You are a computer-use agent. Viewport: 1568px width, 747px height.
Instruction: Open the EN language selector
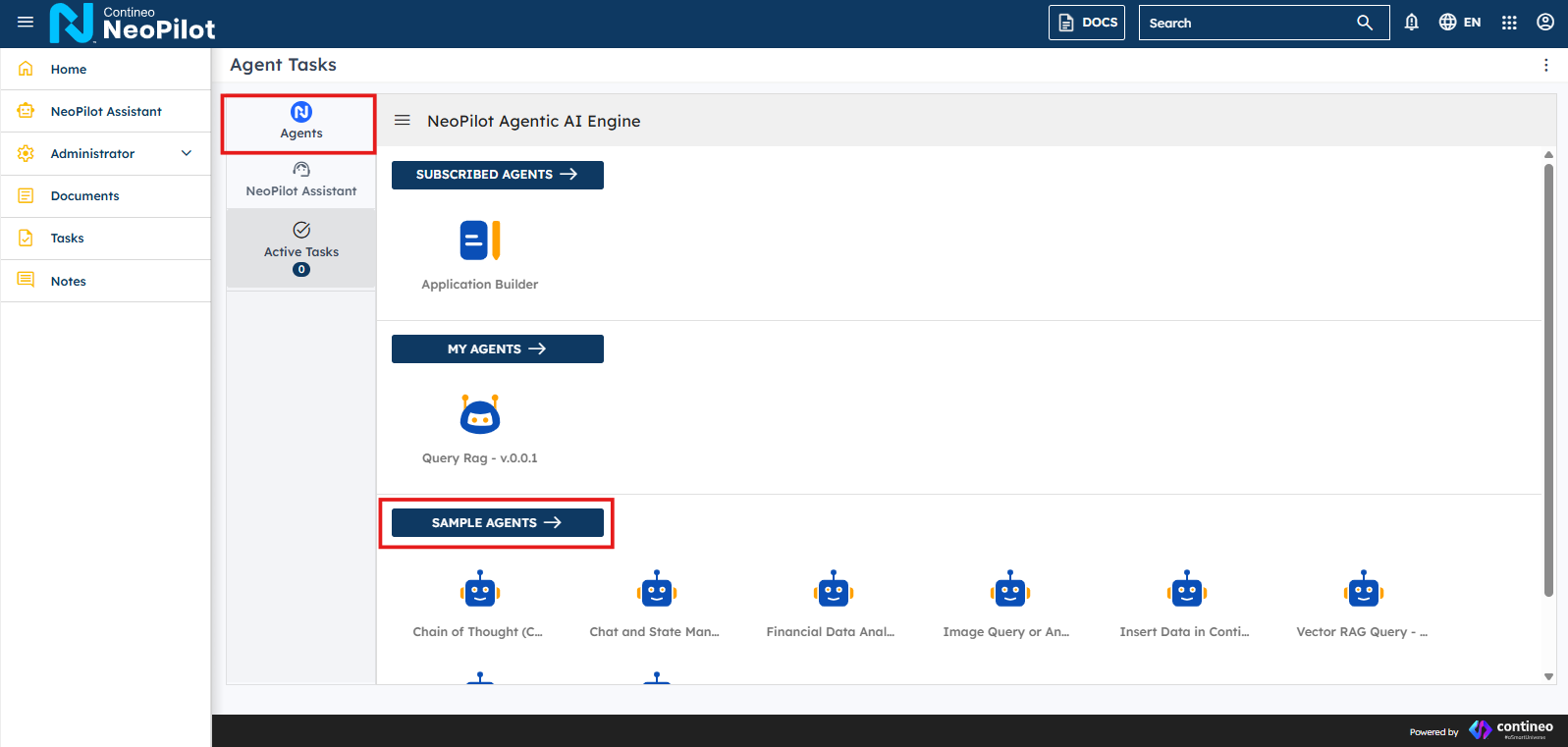1459,23
